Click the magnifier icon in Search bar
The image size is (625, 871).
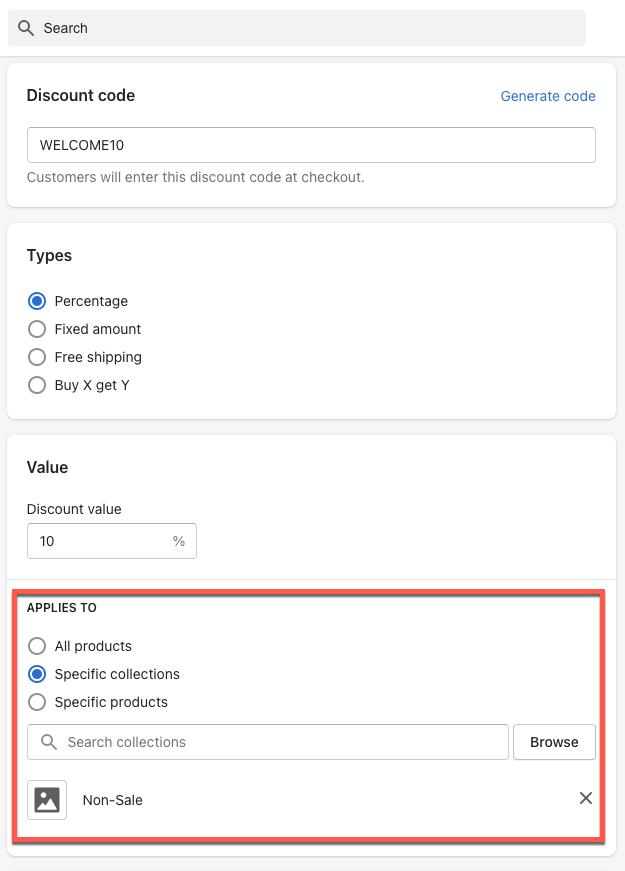(26, 28)
